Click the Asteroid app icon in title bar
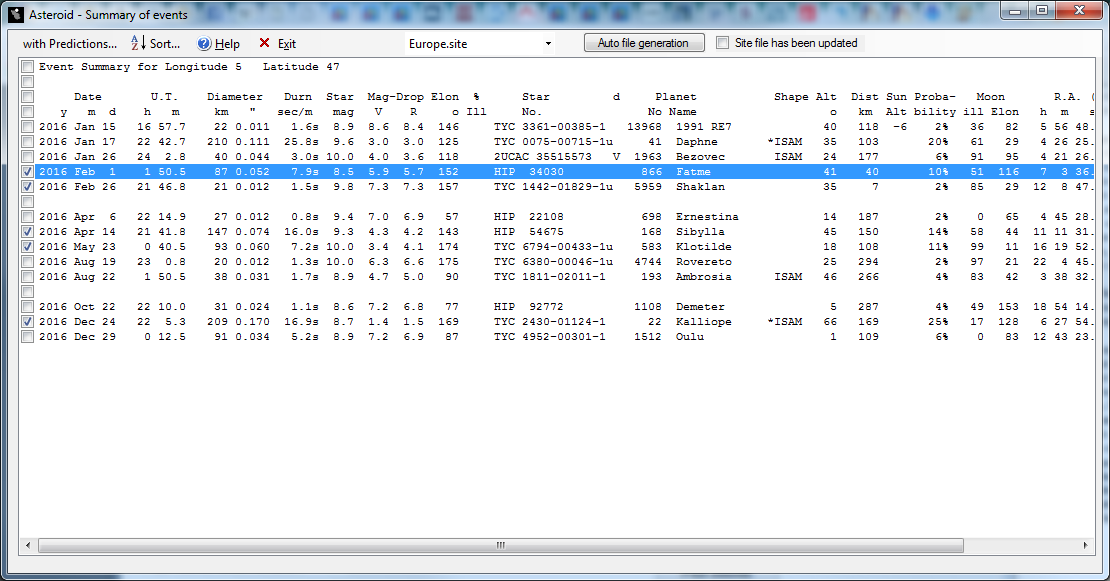The width and height of the screenshot is (1110, 581). tap(15, 14)
